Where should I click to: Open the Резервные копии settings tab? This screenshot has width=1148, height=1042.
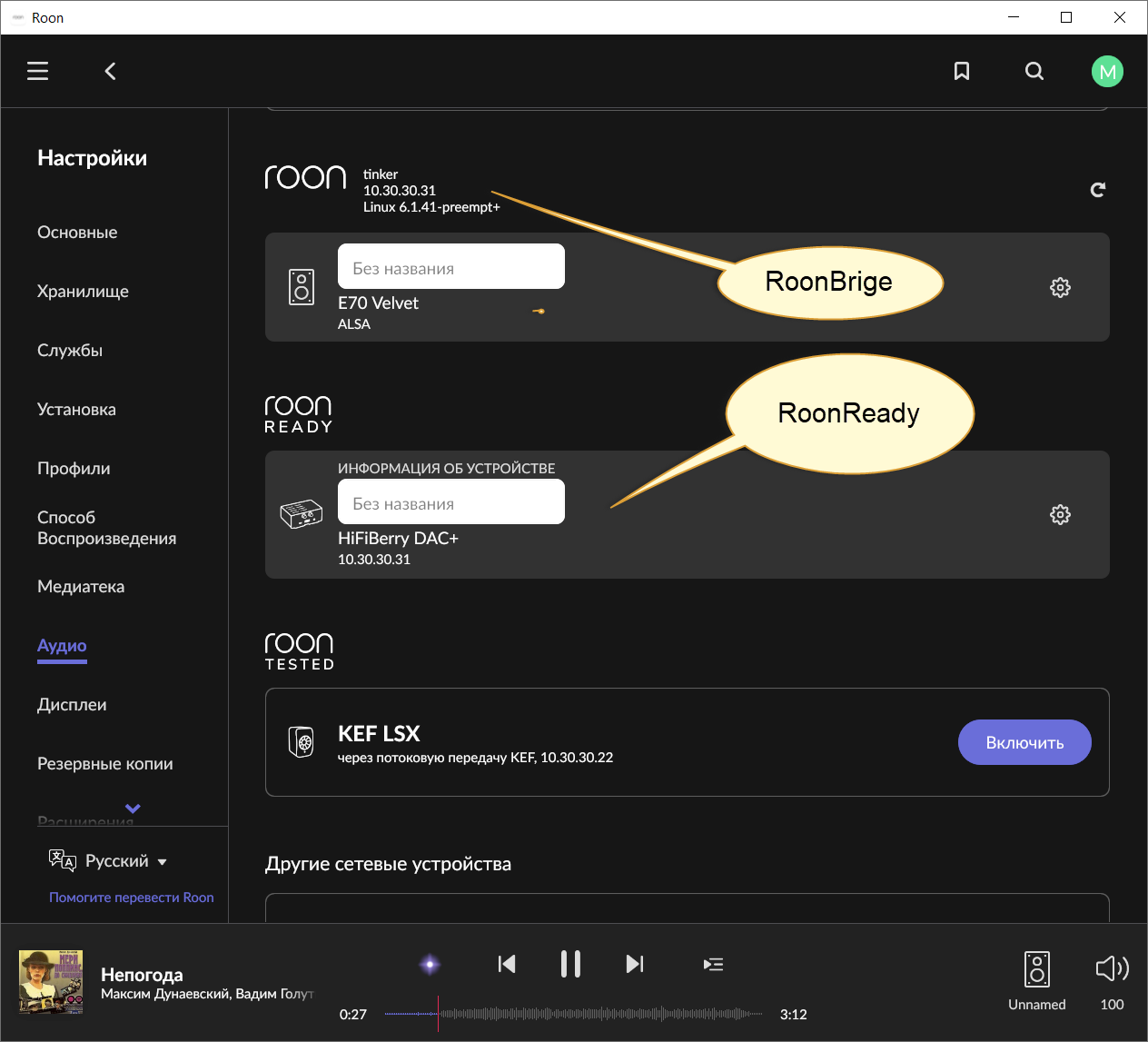(x=105, y=764)
